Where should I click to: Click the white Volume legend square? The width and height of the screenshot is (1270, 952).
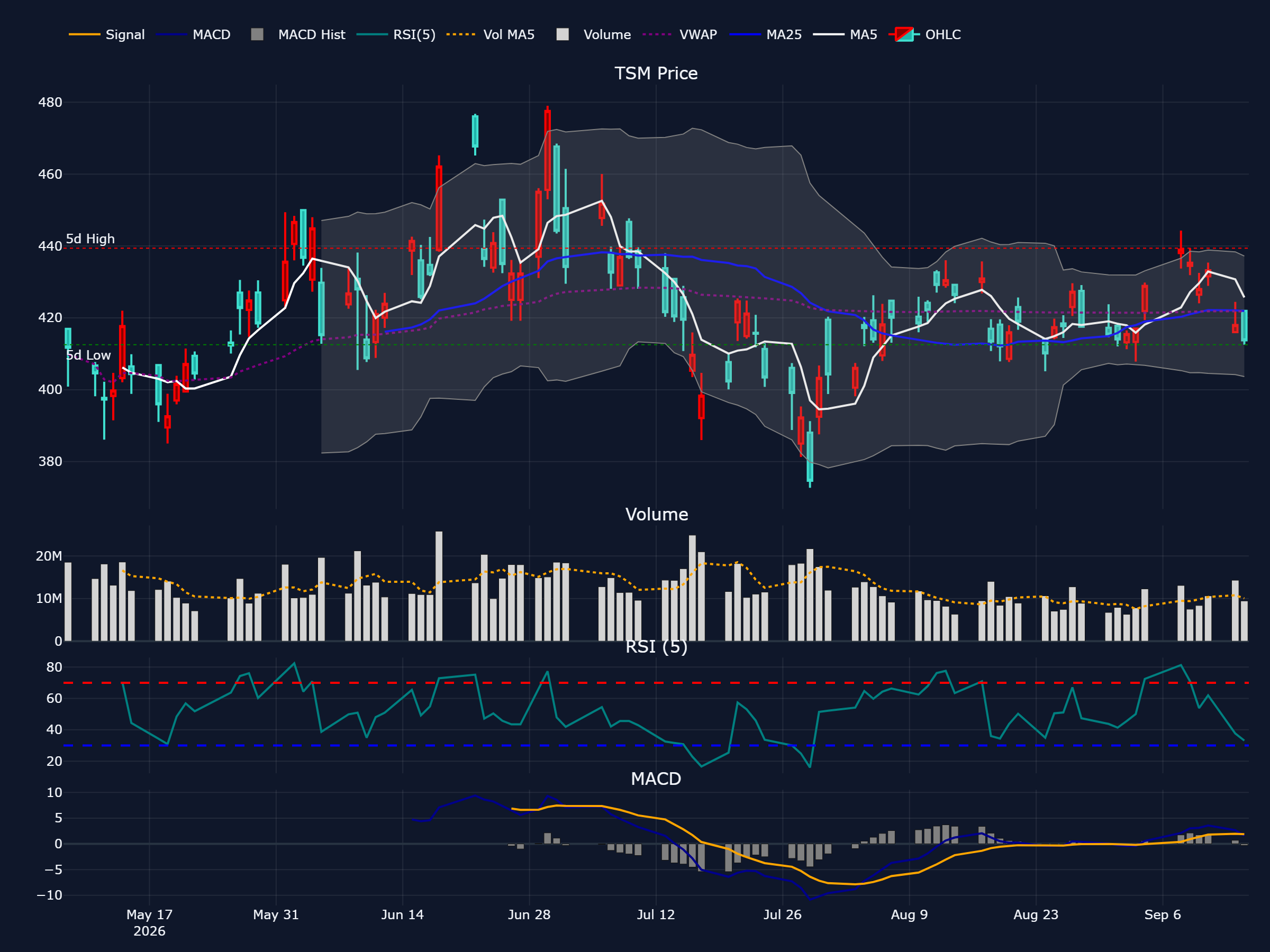pos(563,34)
